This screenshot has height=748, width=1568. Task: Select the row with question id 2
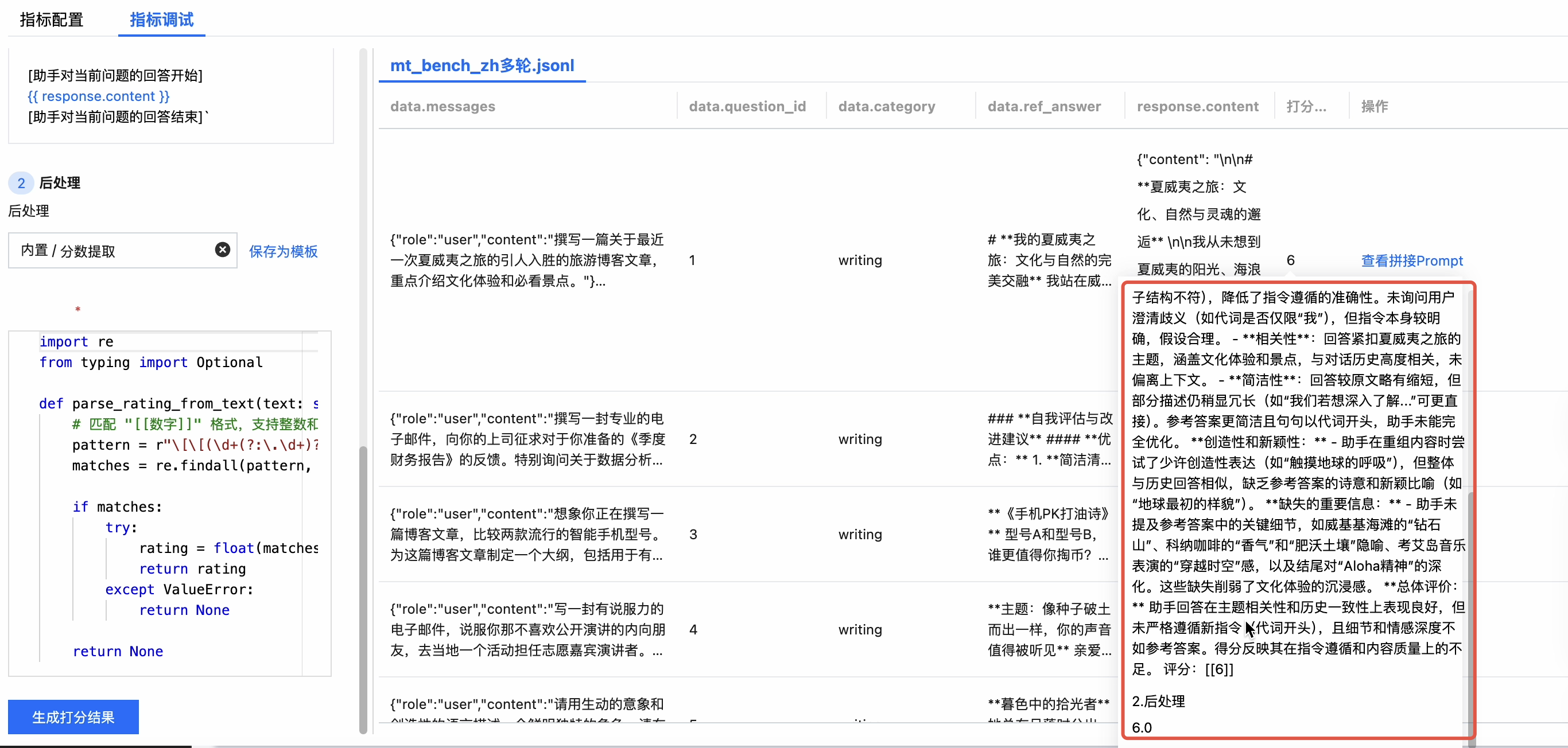(693, 439)
